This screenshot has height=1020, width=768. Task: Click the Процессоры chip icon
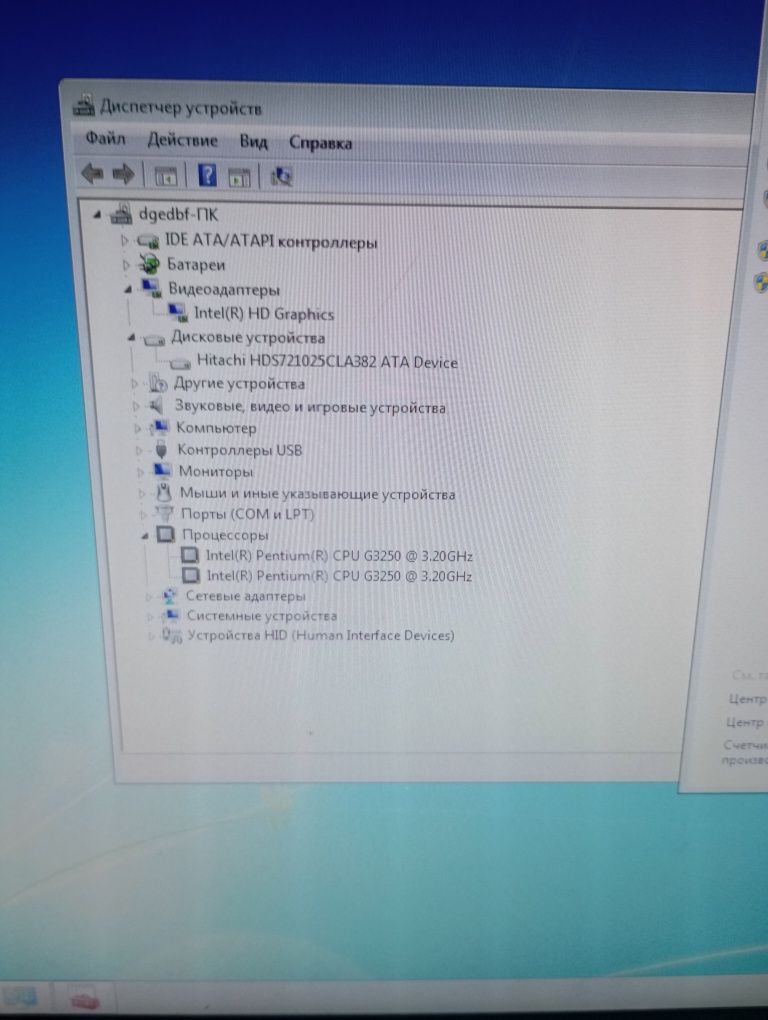[x=166, y=535]
